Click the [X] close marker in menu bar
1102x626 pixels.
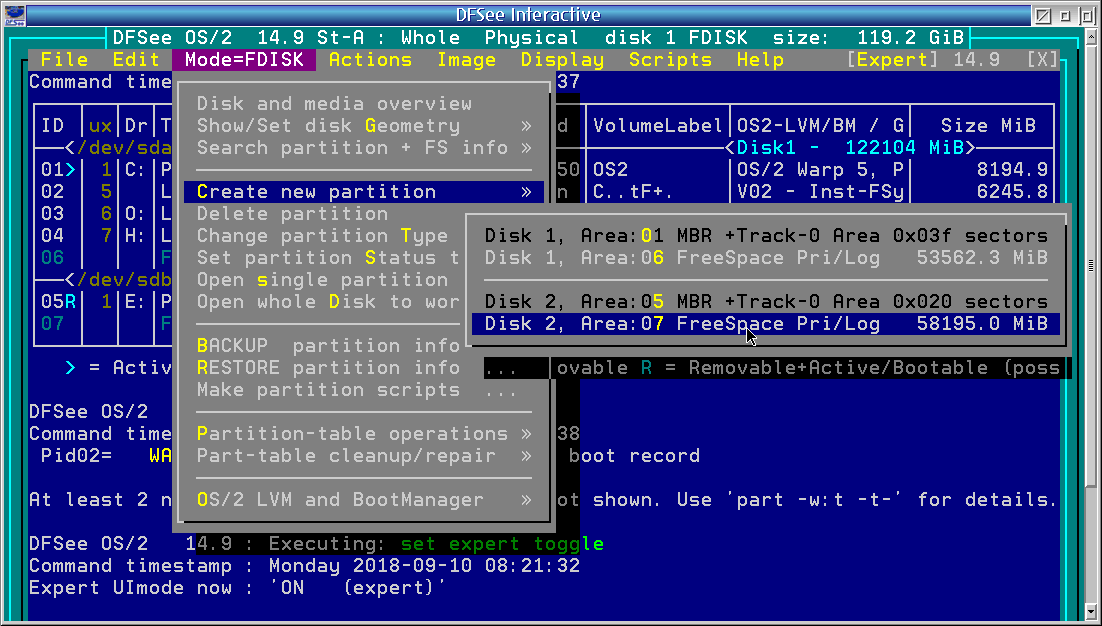pyautogui.click(x=1042, y=60)
